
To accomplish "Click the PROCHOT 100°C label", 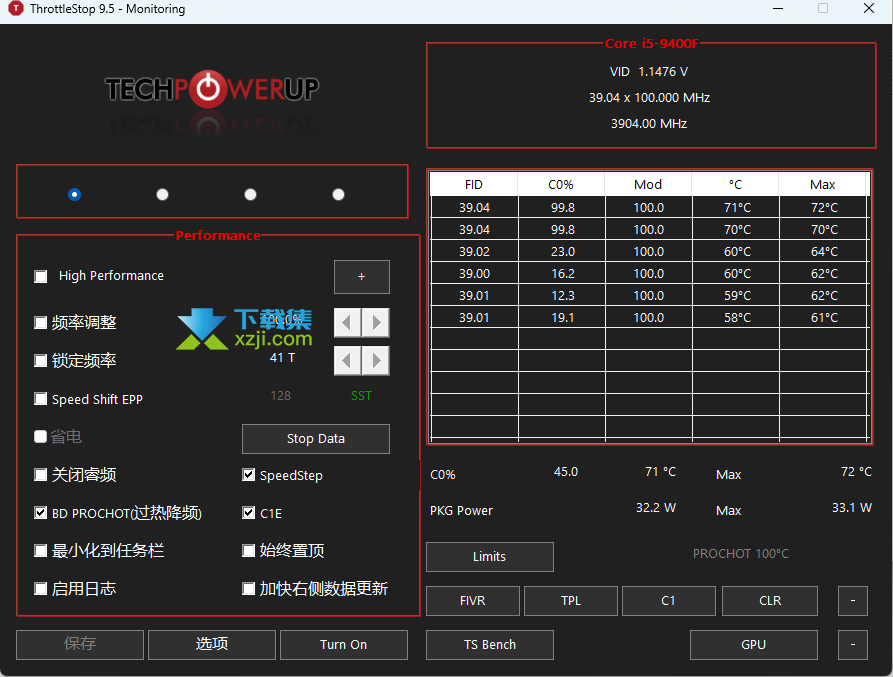I will [x=740, y=554].
